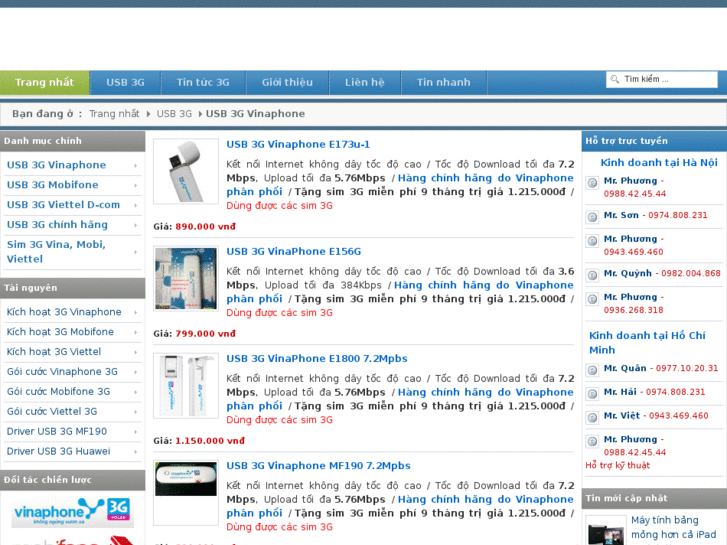727x545 pixels.
Task: Click chat icon beside Mr. Phương 0936.268.318
Action: pos(592,298)
